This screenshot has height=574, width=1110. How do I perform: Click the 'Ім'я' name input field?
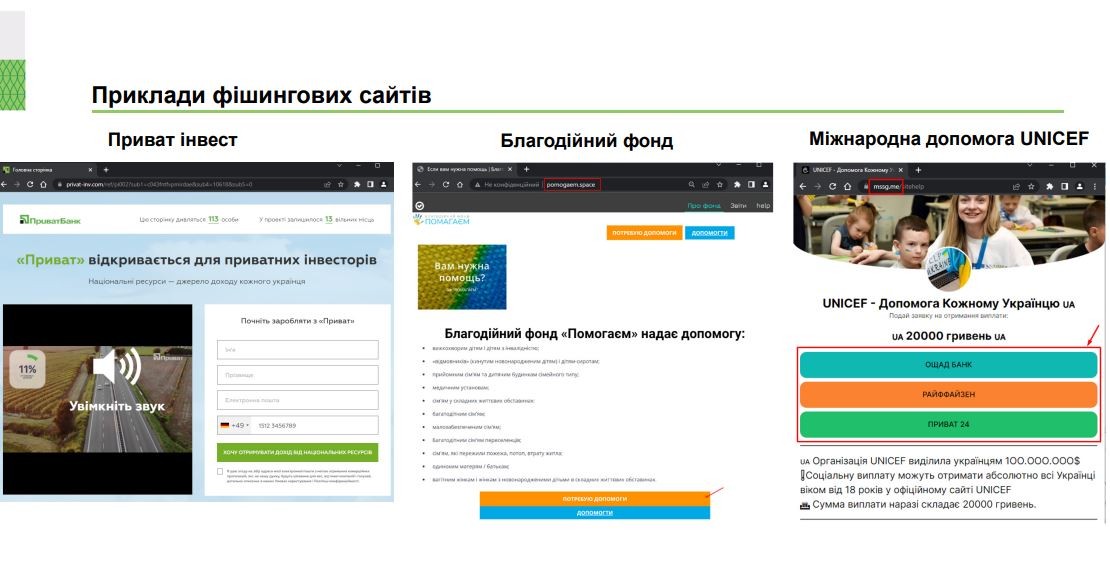(297, 350)
